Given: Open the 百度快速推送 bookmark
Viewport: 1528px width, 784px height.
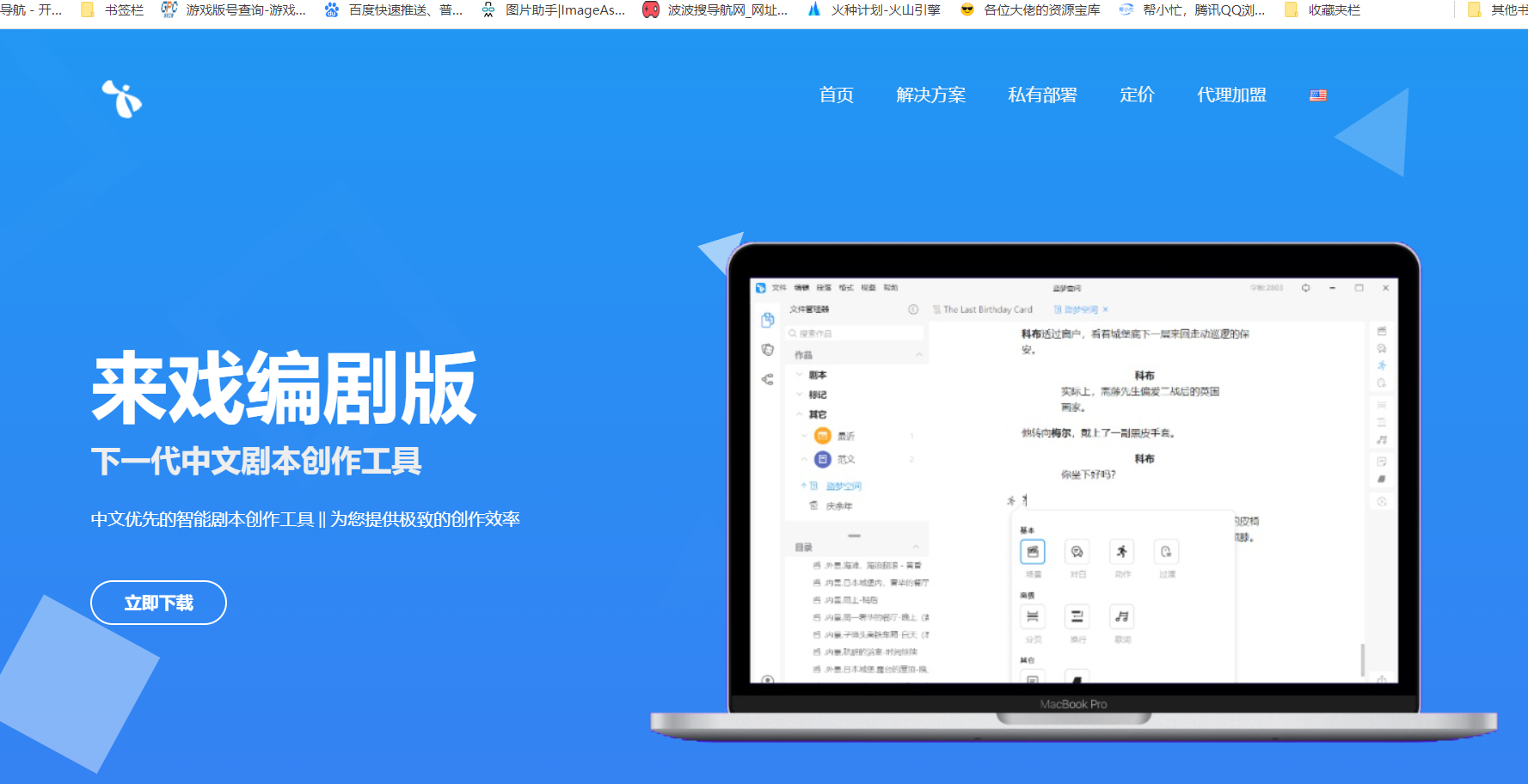Looking at the screenshot, I should [x=394, y=10].
